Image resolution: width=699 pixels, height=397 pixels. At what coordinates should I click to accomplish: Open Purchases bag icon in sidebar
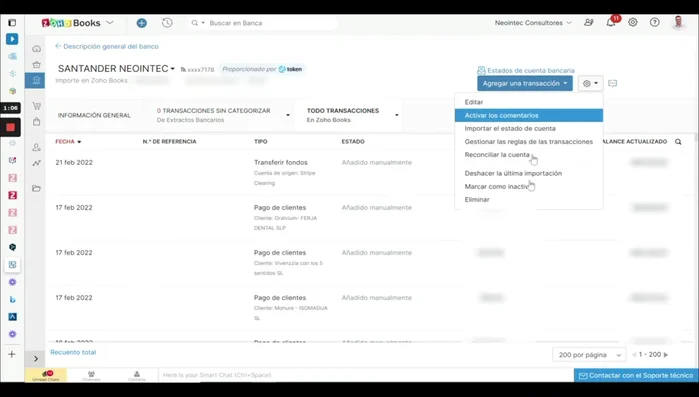pyautogui.click(x=37, y=122)
